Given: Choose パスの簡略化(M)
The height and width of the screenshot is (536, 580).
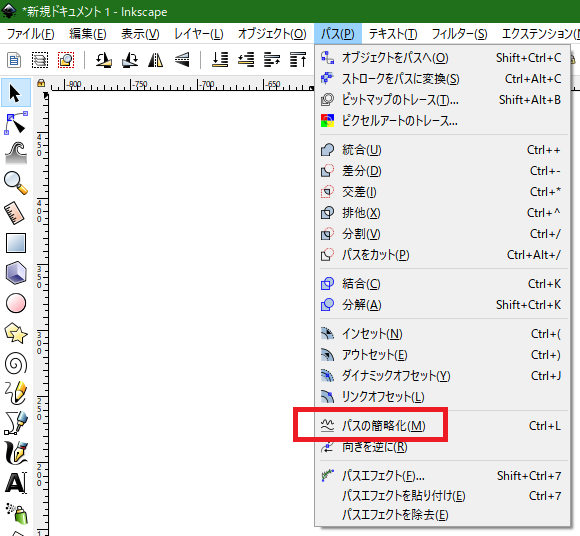Looking at the screenshot, I should click(x=442, y=426).
